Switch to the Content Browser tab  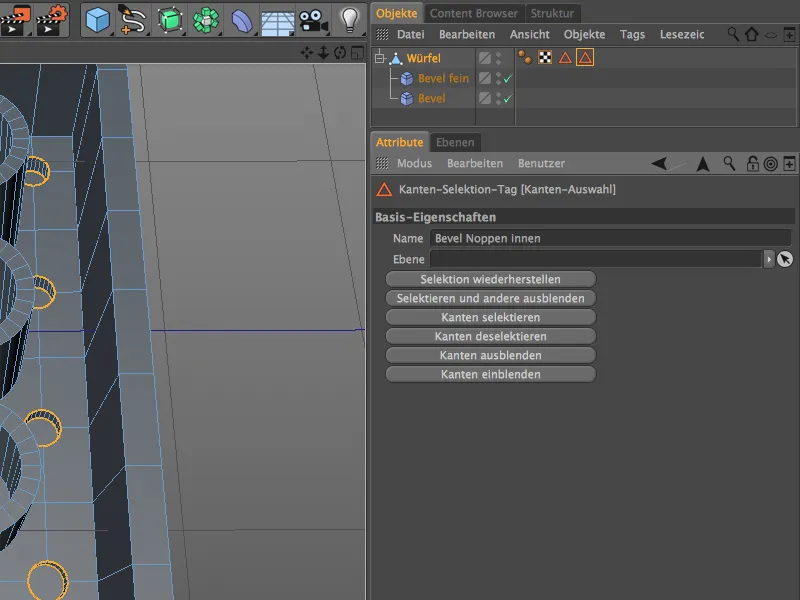point(473,13)
